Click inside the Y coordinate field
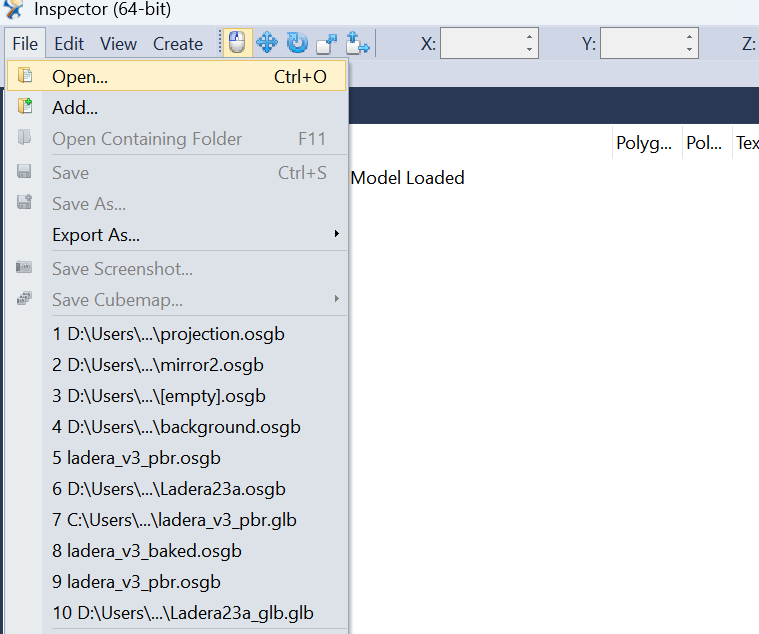 click(641, 44)
